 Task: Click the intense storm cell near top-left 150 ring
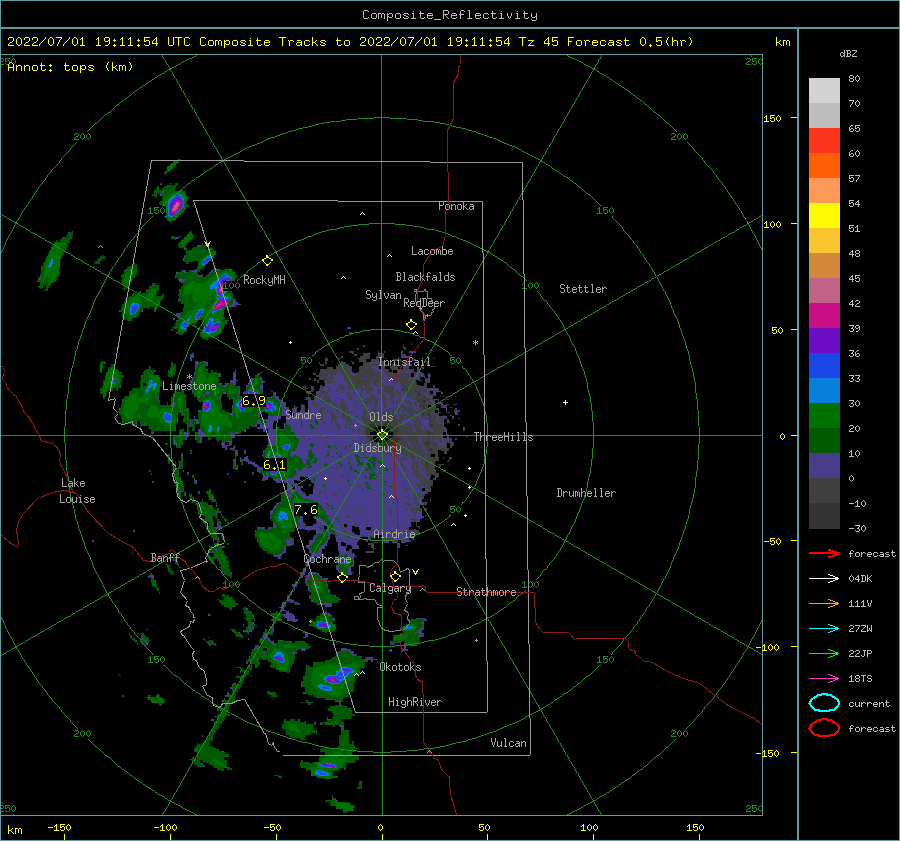(x=174, y=205)
